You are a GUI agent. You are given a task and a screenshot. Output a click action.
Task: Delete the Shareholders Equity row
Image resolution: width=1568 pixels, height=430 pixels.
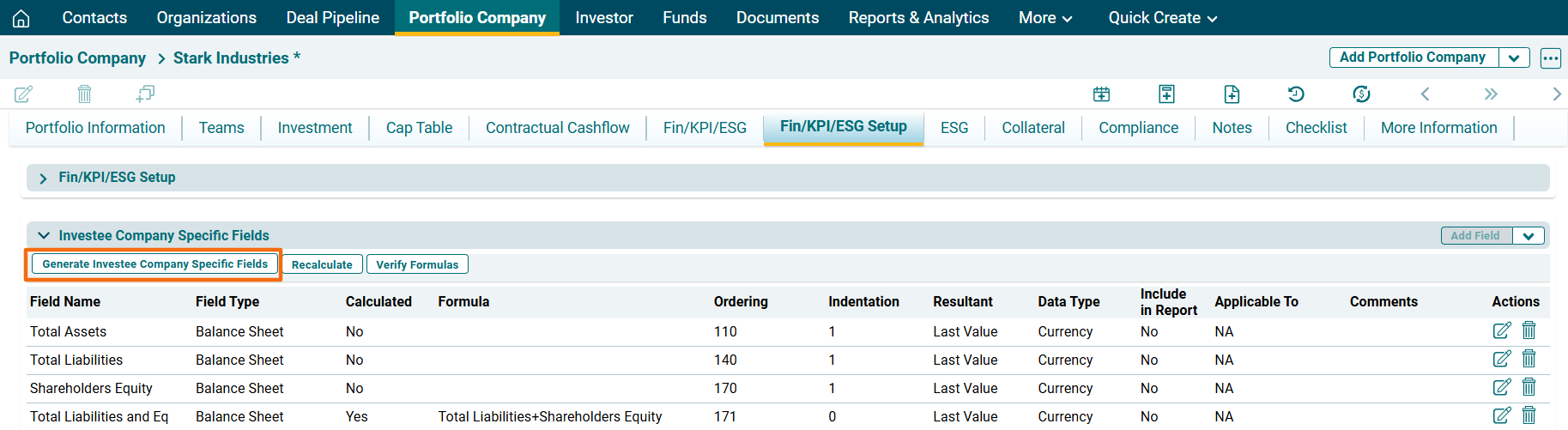tap(1529, 387)
